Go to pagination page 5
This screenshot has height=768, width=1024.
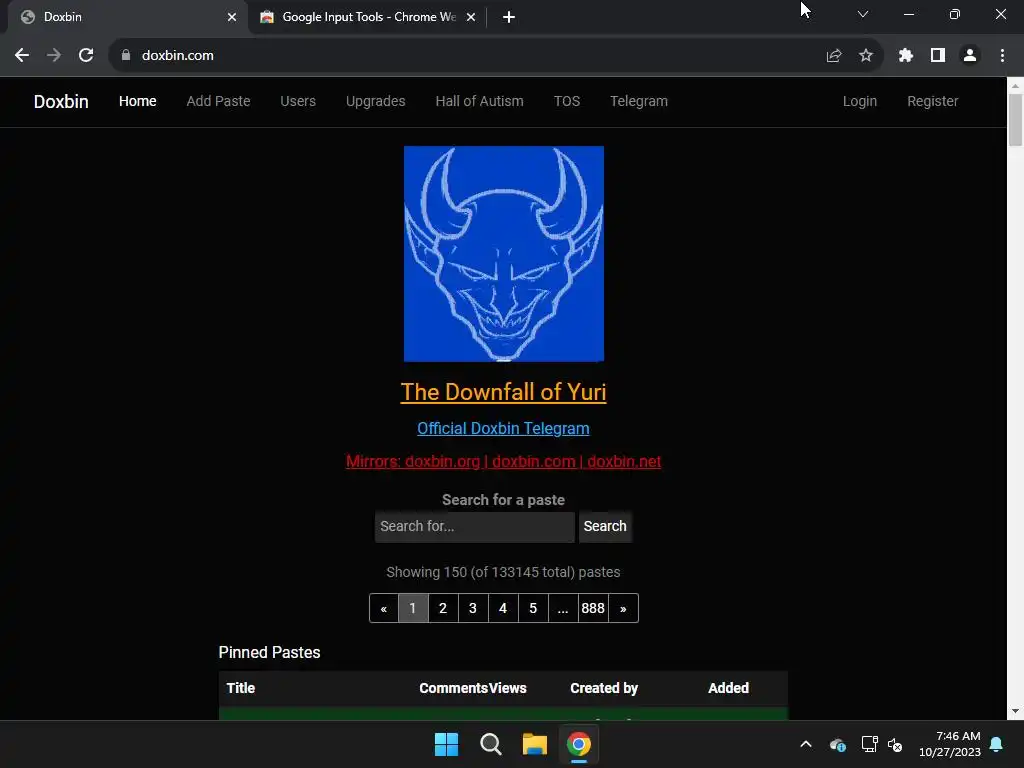coord(533,608)
